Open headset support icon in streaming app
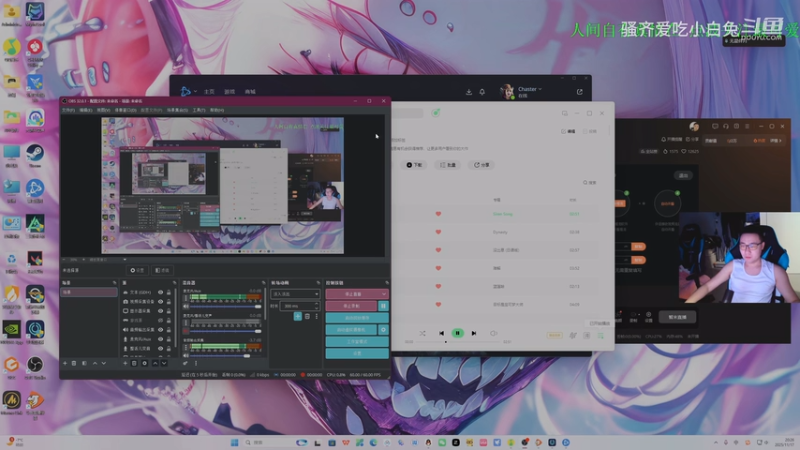Image resolution: width=800 pixels, height=450 pixels. tap(726, 126)
